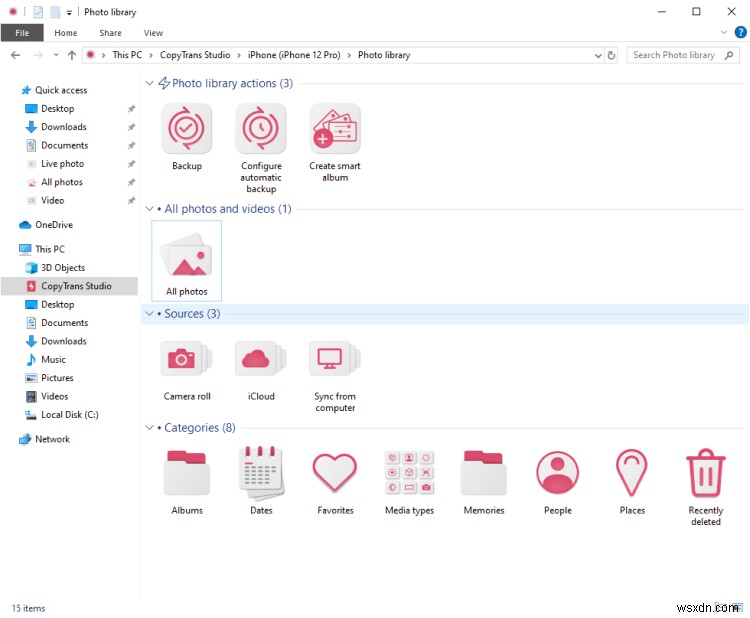The height and width of the screenshot is (618, 750).
Task: Open the recent locations dropdown arrow
Action: tap(56, 55)
